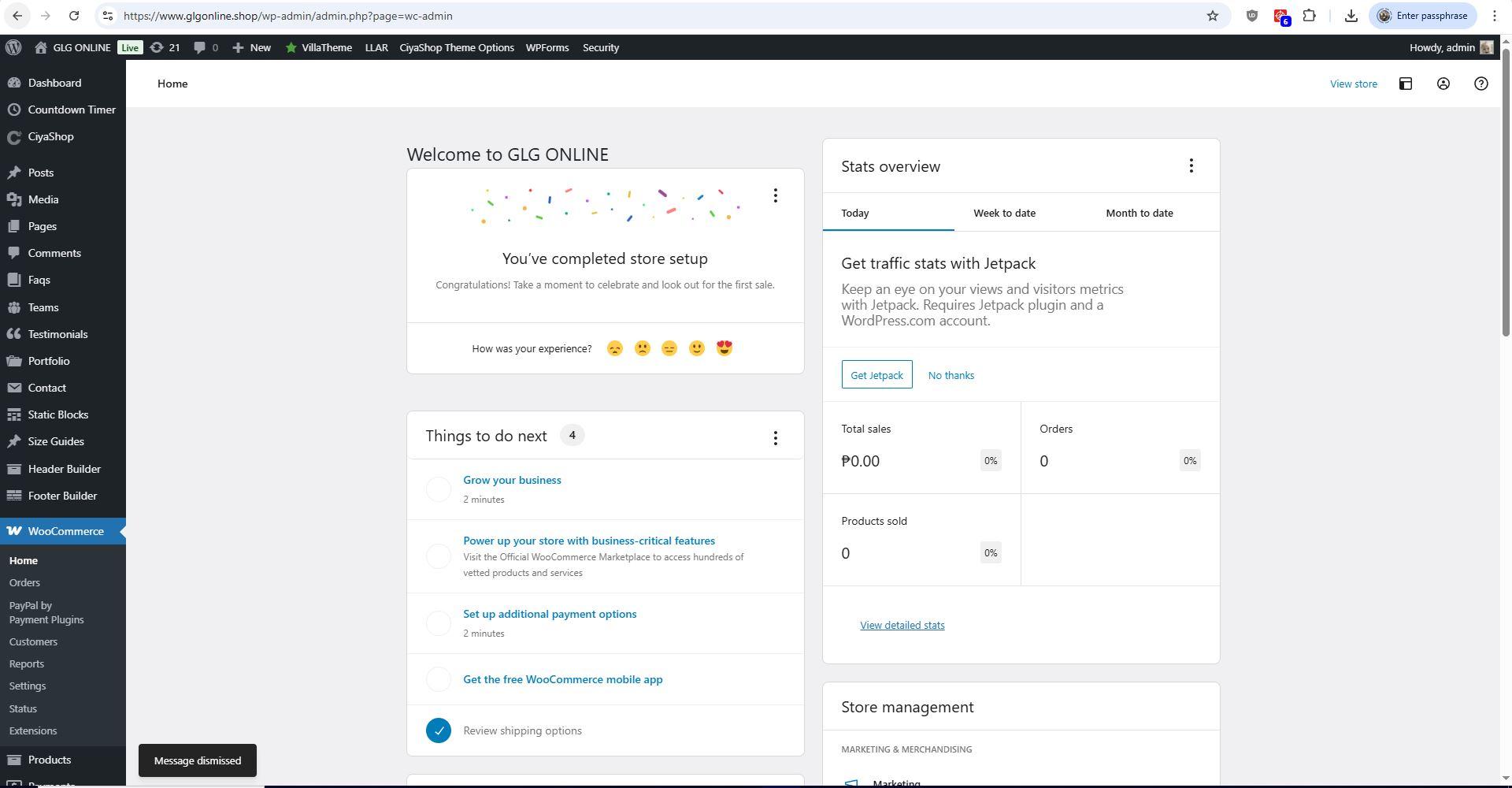Switch to the Week to date tab
Viewport: 1512px width, 788px height.
(1004, 213)
